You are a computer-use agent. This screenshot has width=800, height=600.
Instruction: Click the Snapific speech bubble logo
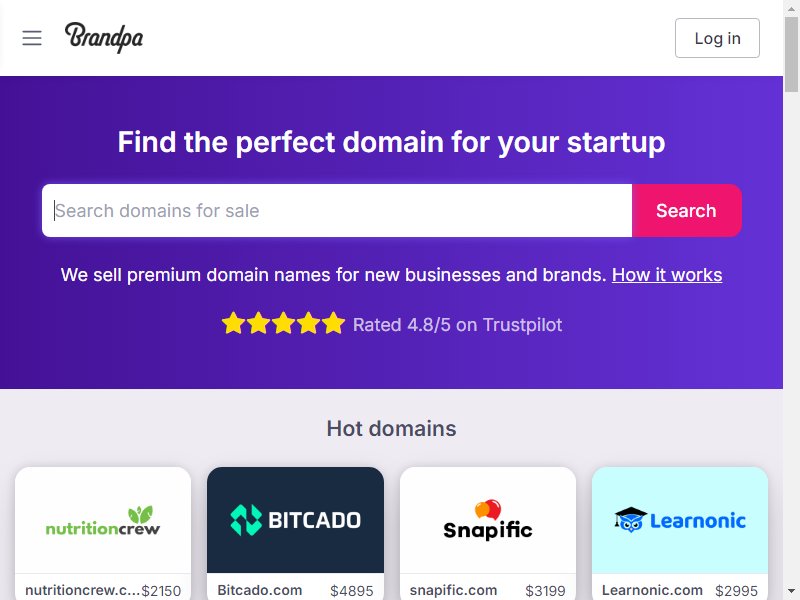488,519
